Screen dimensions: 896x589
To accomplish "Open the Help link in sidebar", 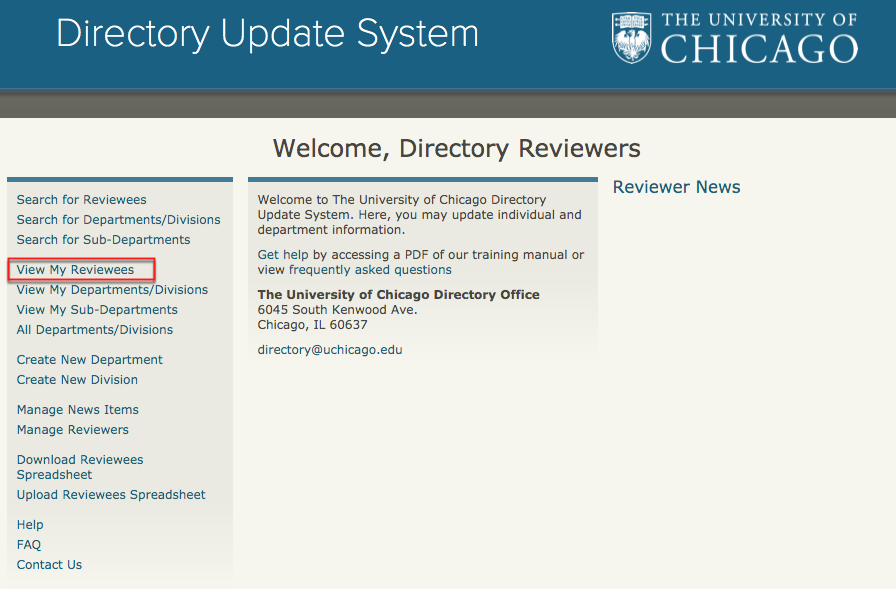I will click(x=30, y=525).
